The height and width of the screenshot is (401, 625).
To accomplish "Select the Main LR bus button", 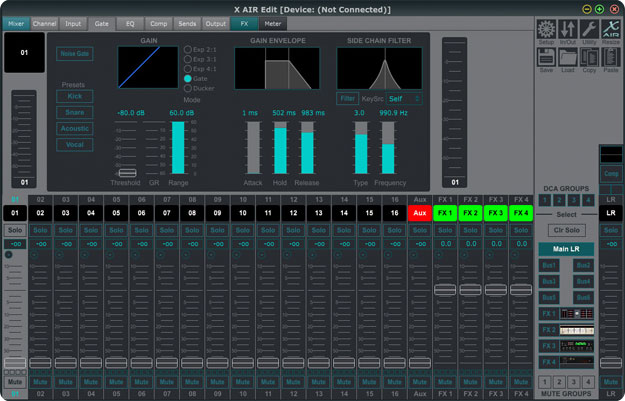I will point(566,249).
